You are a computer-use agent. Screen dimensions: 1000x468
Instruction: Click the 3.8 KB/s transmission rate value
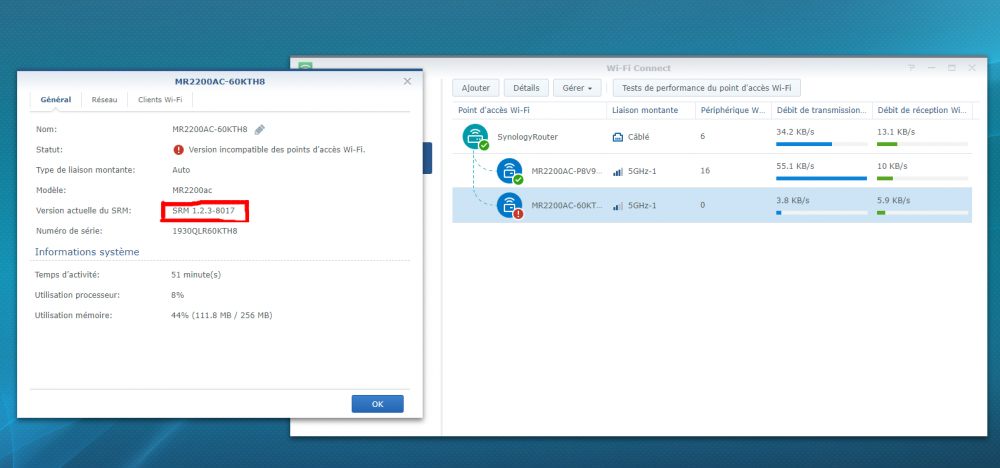click(x=792, y=200)
